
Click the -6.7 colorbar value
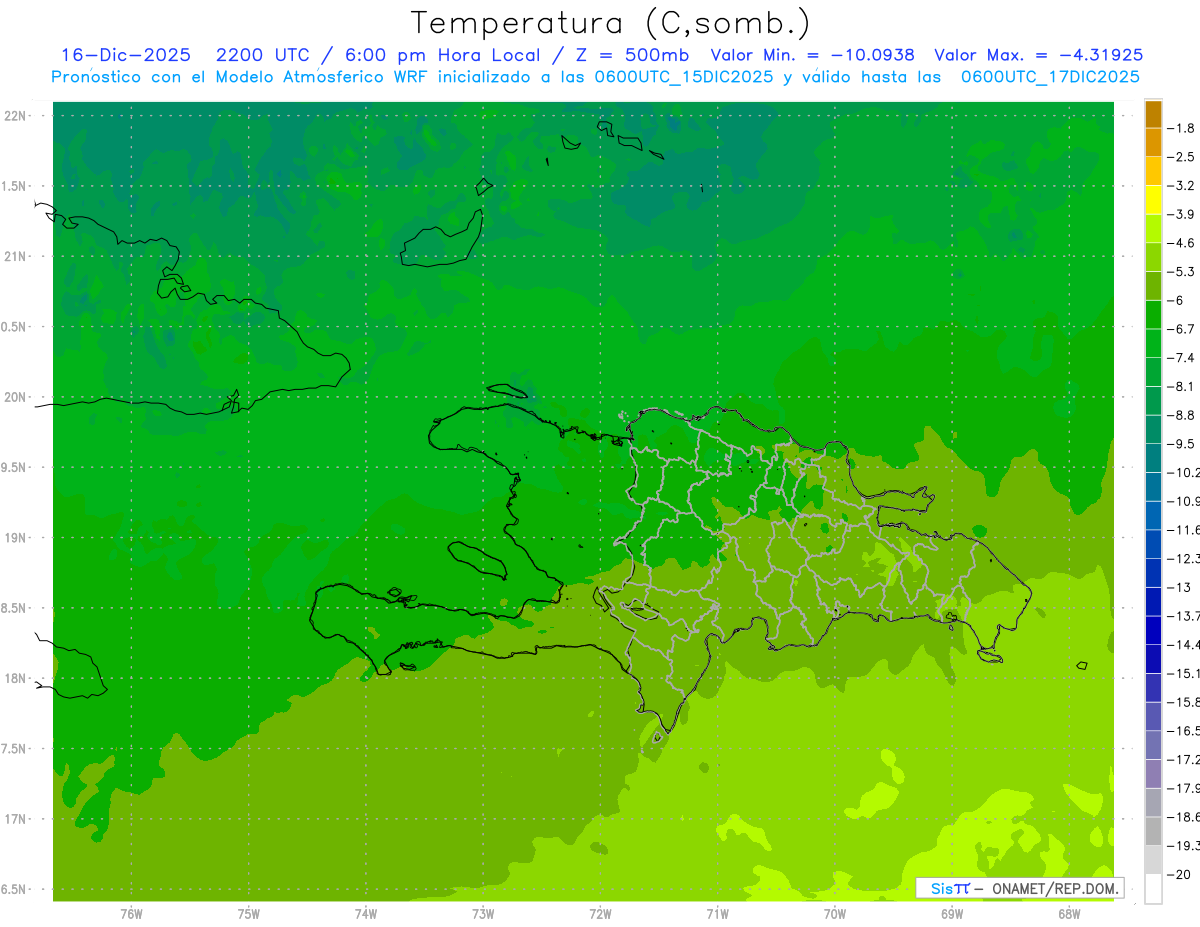pyautogui.click(x=1181, y=329)
